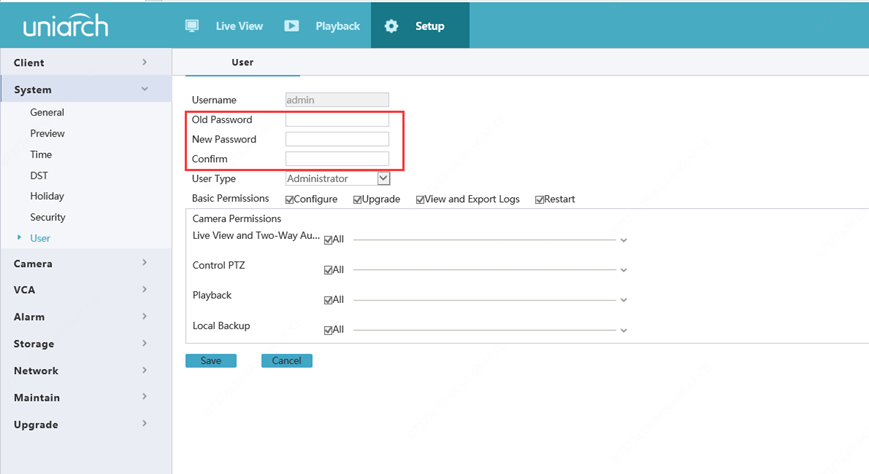
Task: Click the Camera section arrow icon
Action: click(144, 263)
